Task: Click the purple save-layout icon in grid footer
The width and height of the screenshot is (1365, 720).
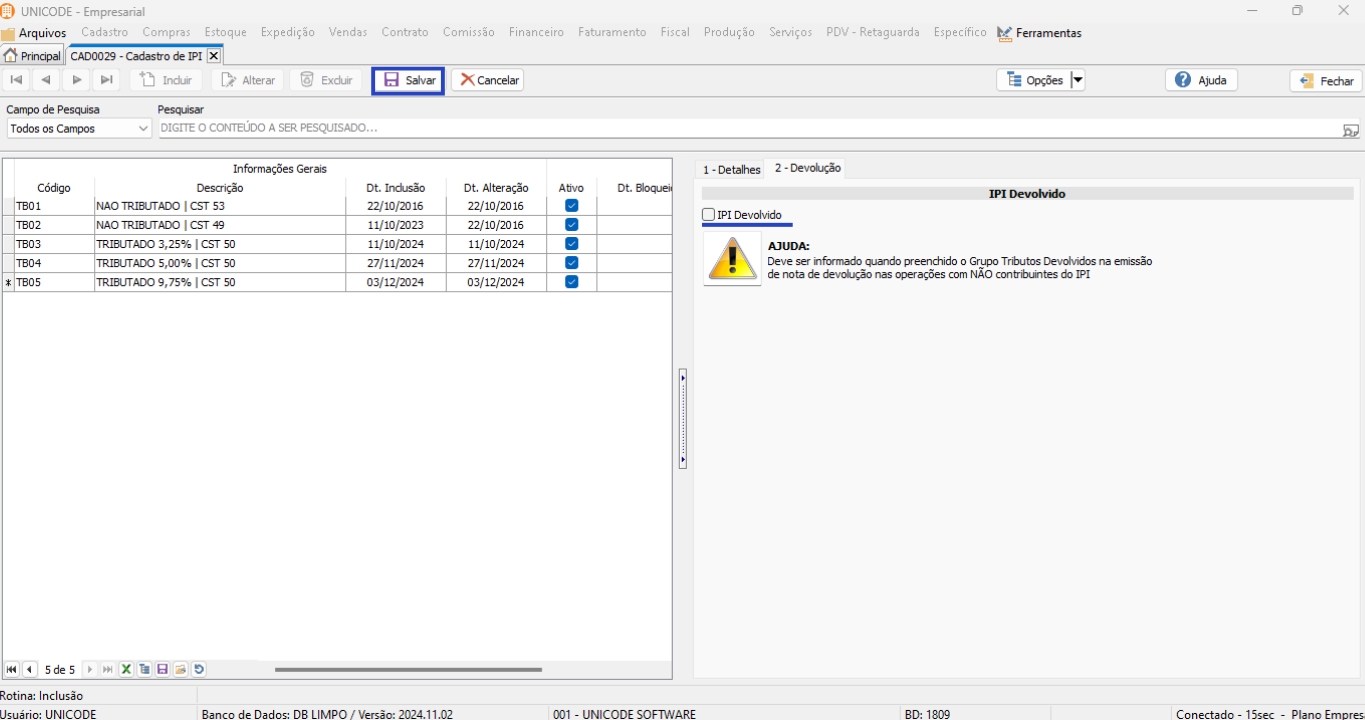Action: (163, 670)
